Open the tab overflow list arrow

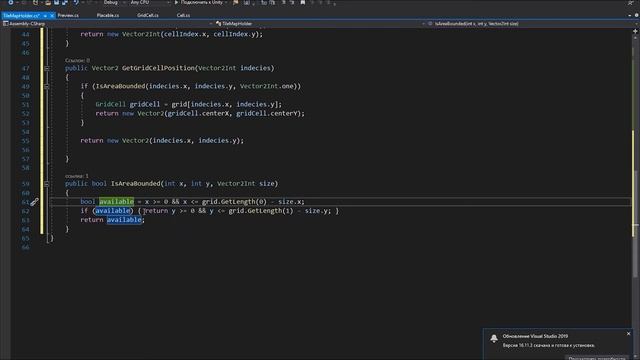pyautogui.click(x=629, y=16)
